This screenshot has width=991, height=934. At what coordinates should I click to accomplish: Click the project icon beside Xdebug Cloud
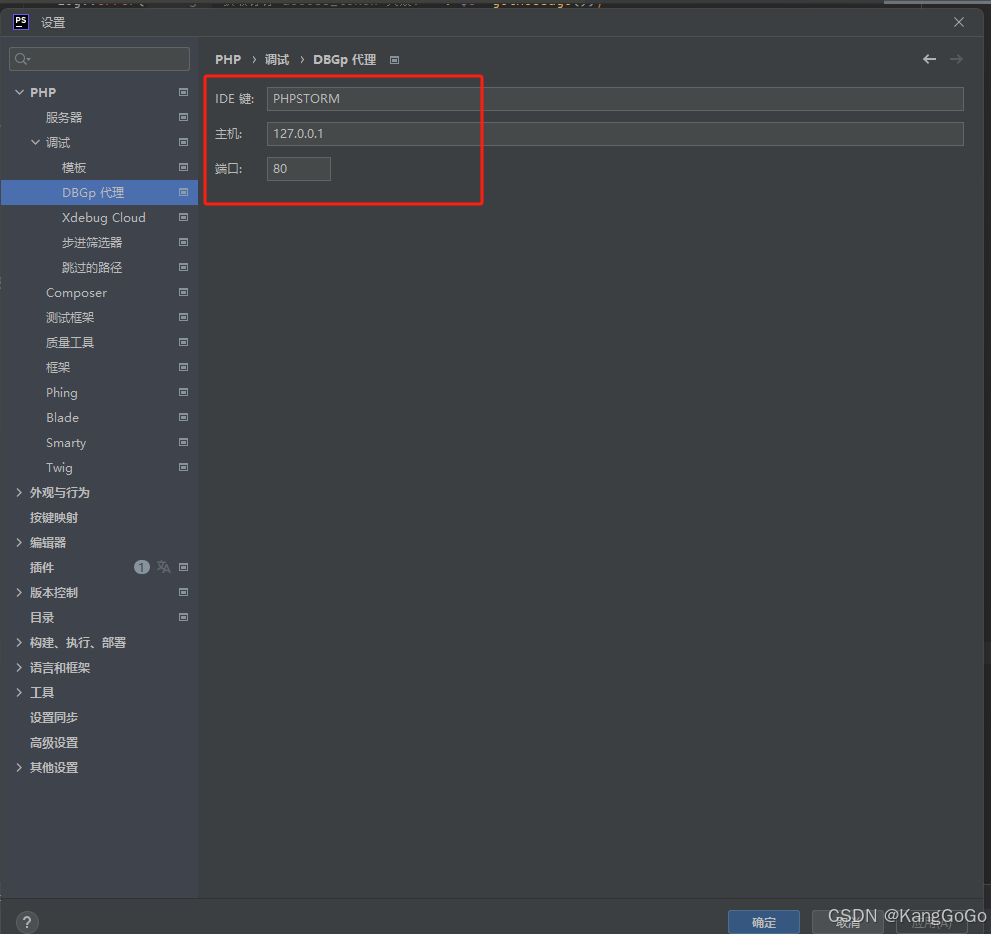[183, 217]
